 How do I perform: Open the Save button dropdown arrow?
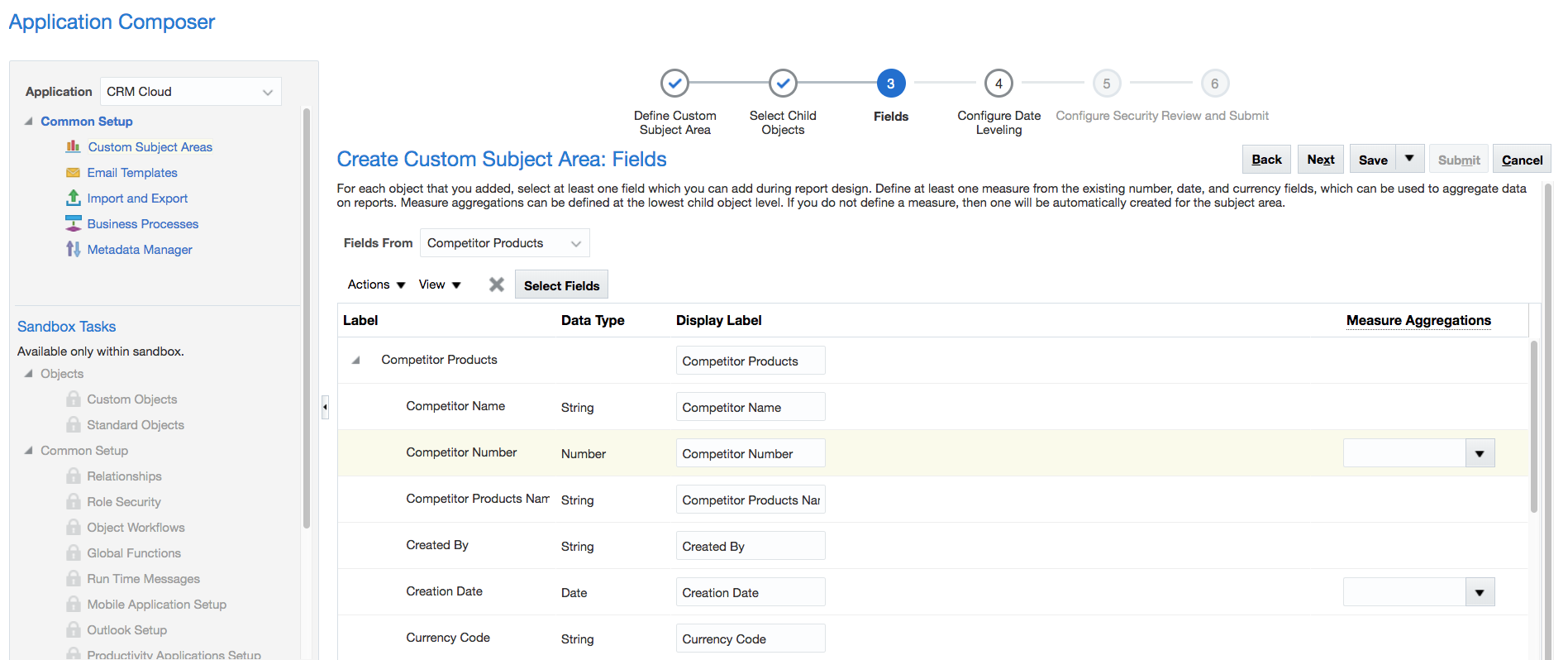click(x=1409, y=159)
